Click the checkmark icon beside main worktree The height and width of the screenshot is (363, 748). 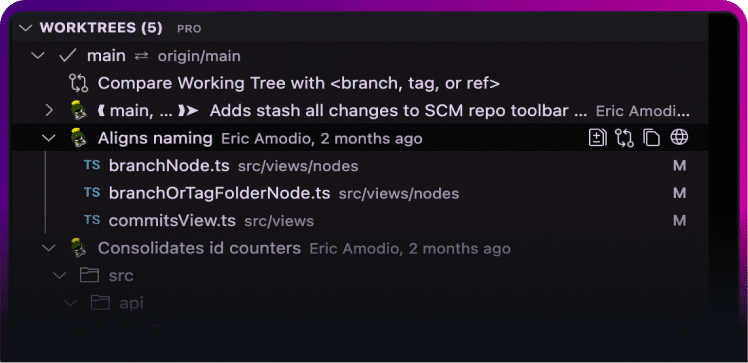coord(67,56)
